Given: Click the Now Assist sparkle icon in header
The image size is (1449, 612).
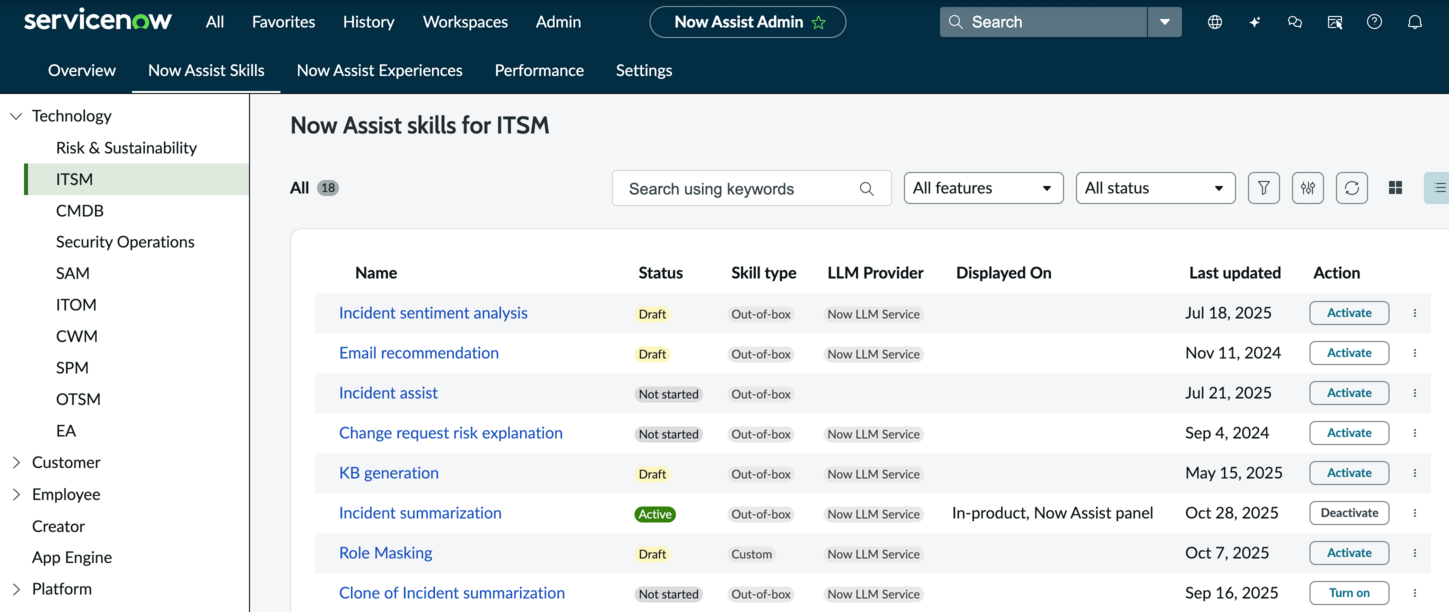Looking at the screenshot, I should [1255, 22].
